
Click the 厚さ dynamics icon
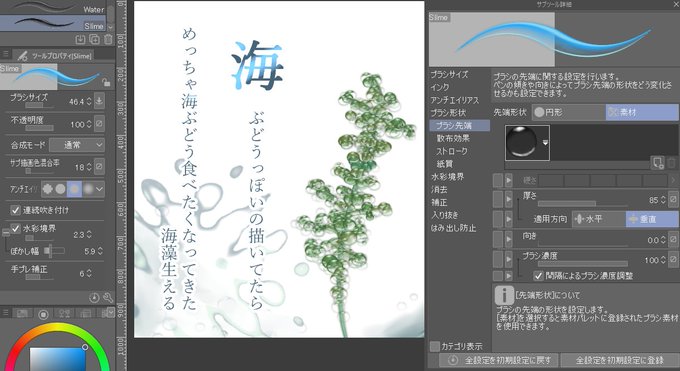pos(673,200)
